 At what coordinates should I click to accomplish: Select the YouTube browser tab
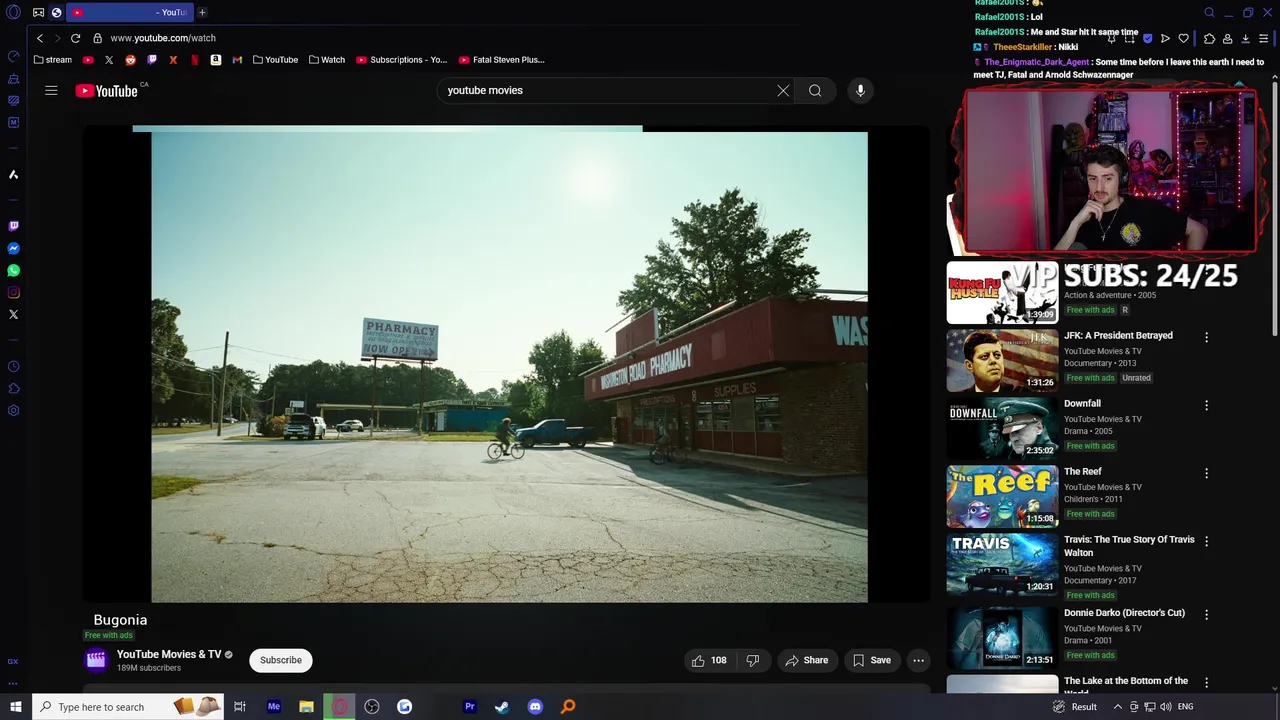click(x=128, y=13)
